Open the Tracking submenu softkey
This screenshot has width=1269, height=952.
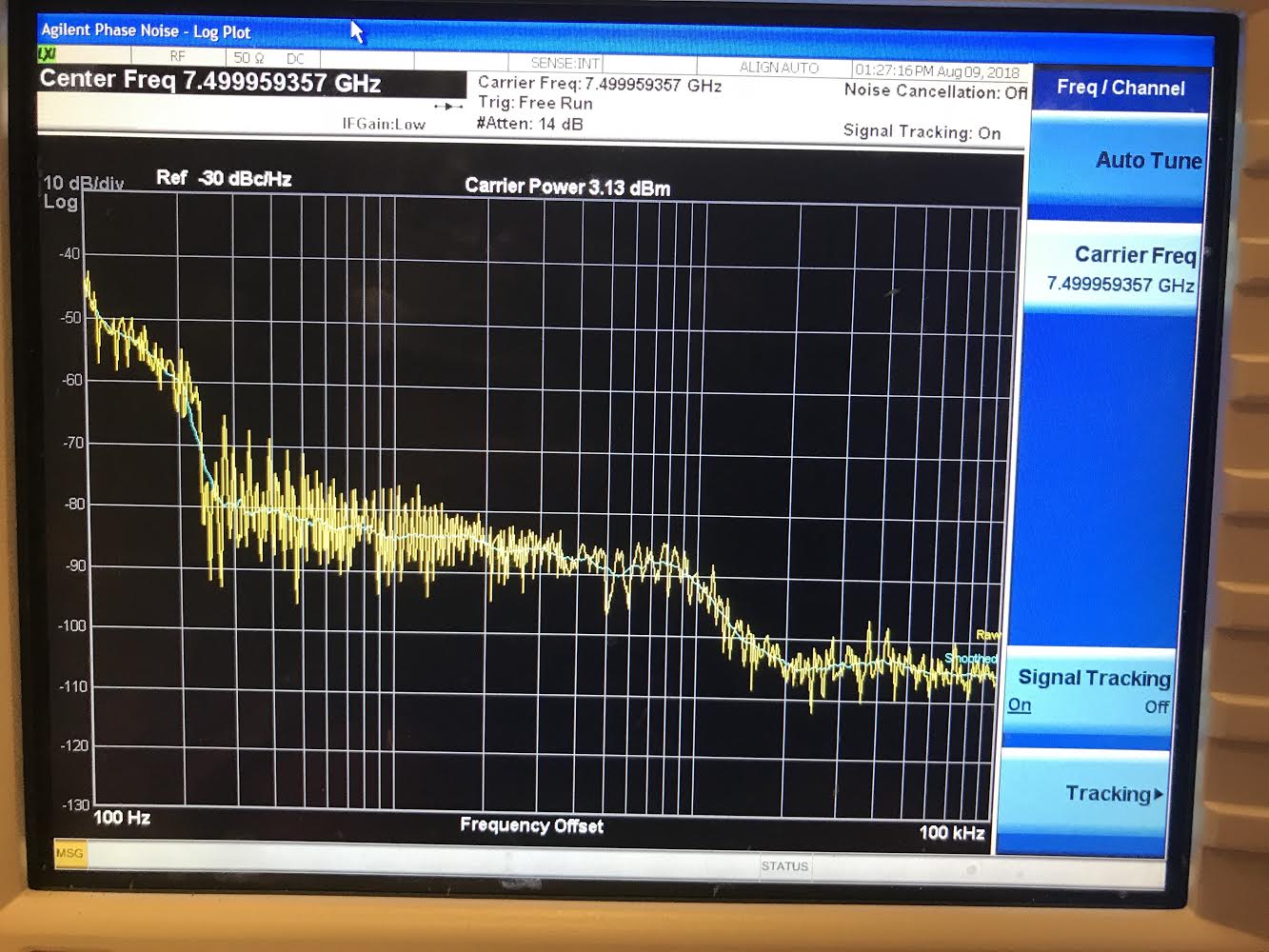[x=1084, y=794]
